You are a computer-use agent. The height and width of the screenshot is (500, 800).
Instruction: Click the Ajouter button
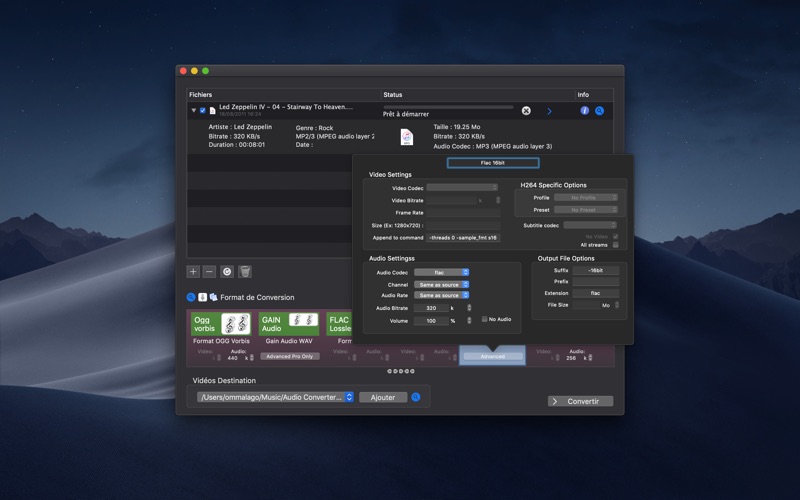pyautogui.click(x=383, y=397)
